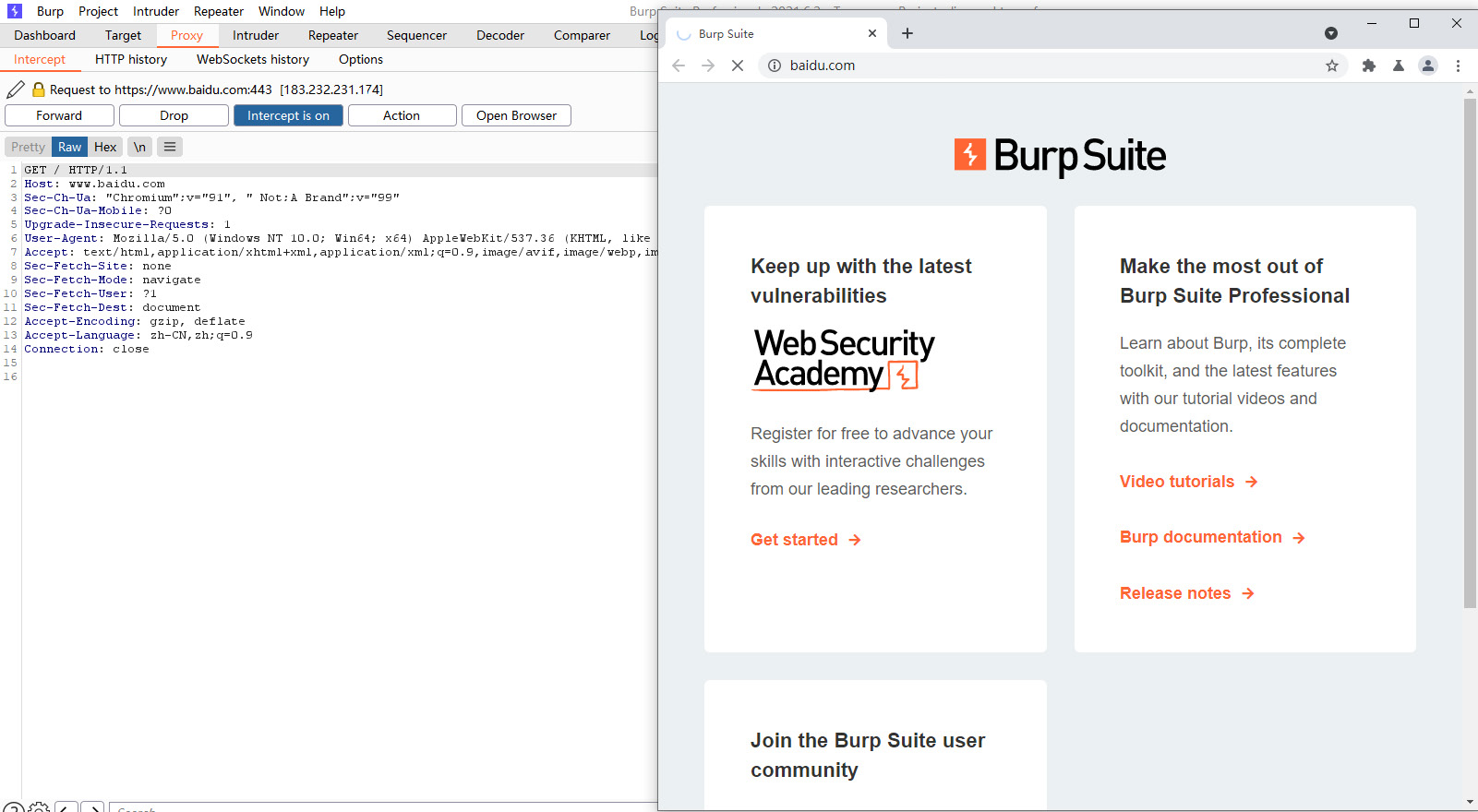Screen dimensions: 1478x812
Task: Open the WebSockets history sub-tab
Action: [253, 59]
